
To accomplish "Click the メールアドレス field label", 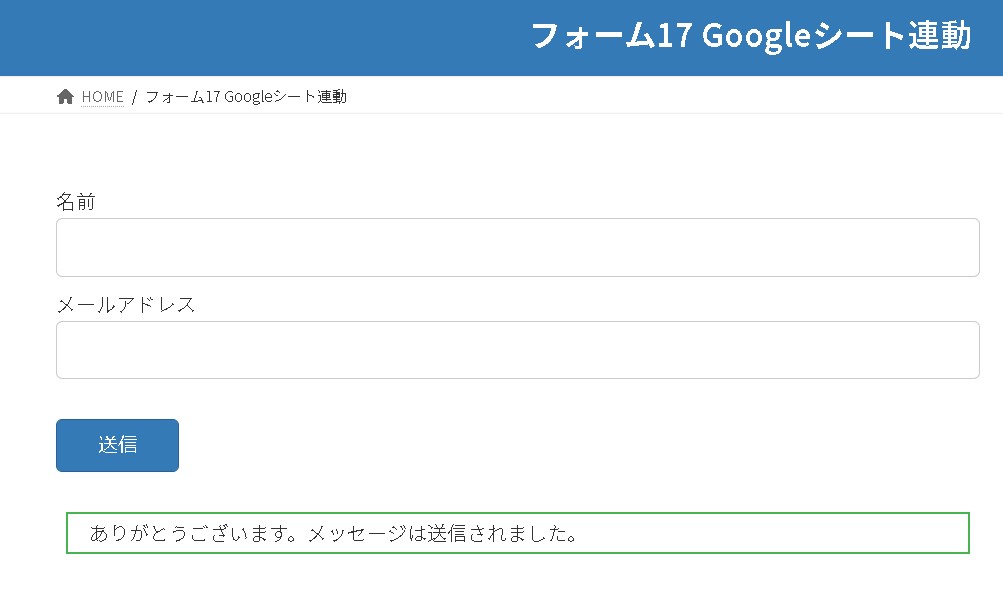I will pos(126,305).
